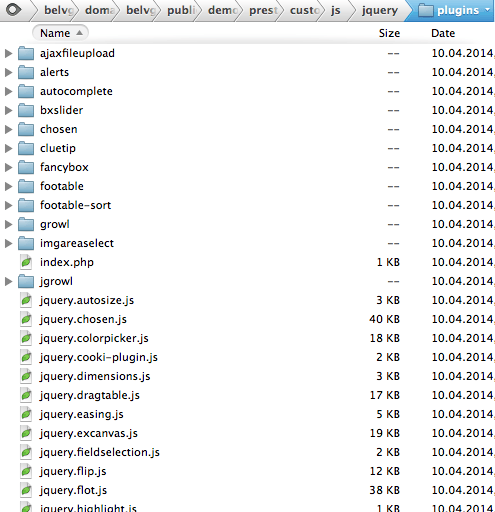Click the chosen folder icon
Viewport: 495px width, 512px height.
(26, 129)
